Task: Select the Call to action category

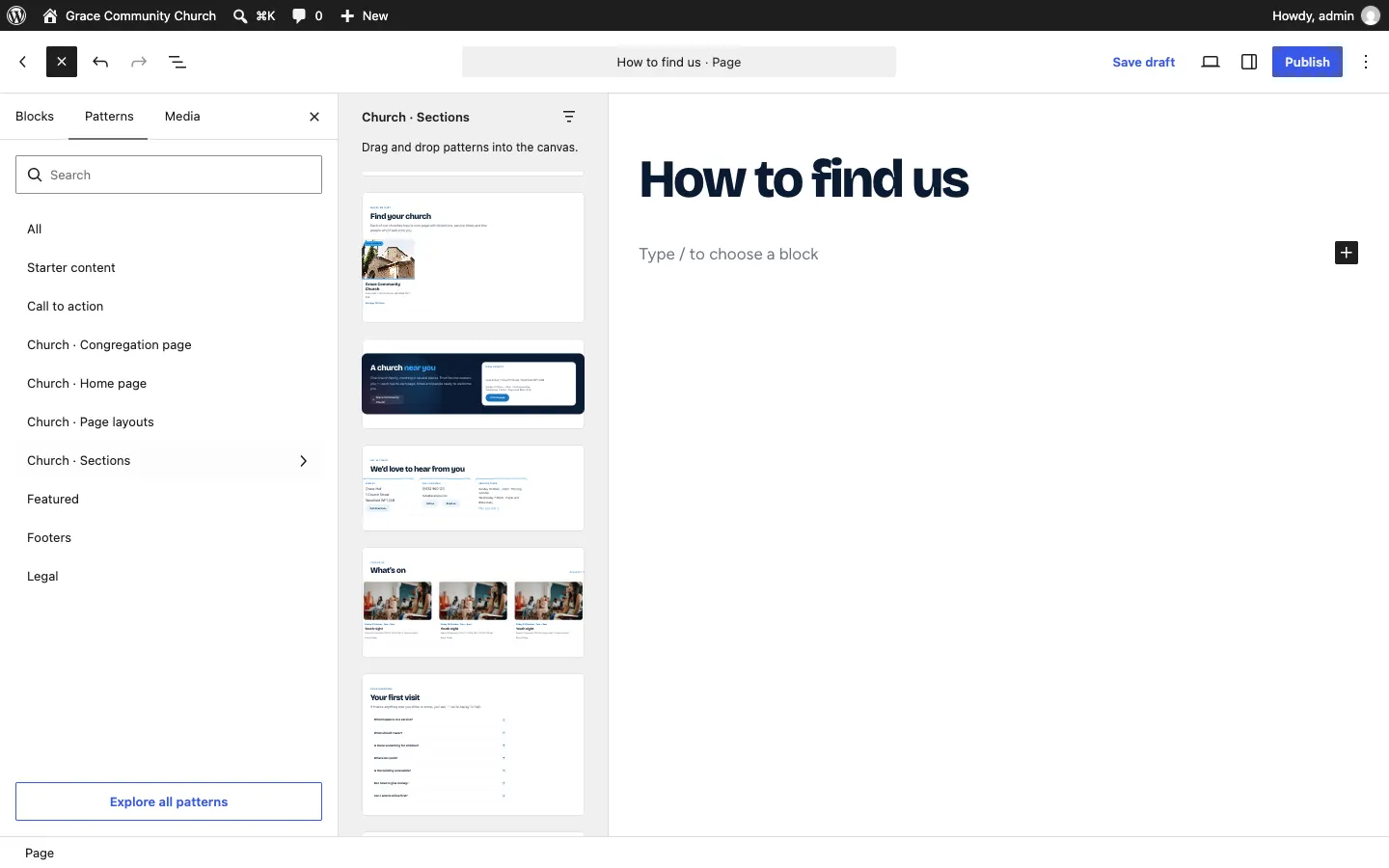Action: pyautogui.click(x=169, y=307)
